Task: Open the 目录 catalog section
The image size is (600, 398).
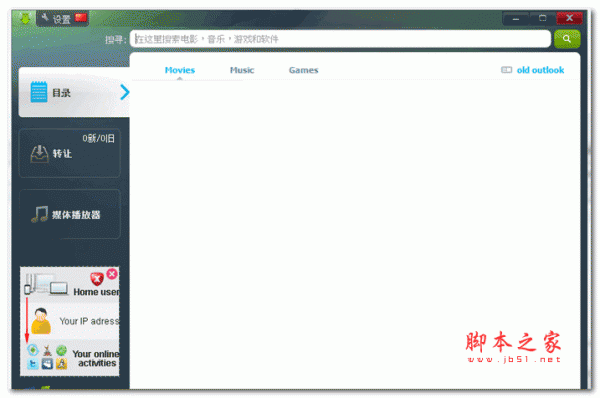Action: tap(74, 92)
